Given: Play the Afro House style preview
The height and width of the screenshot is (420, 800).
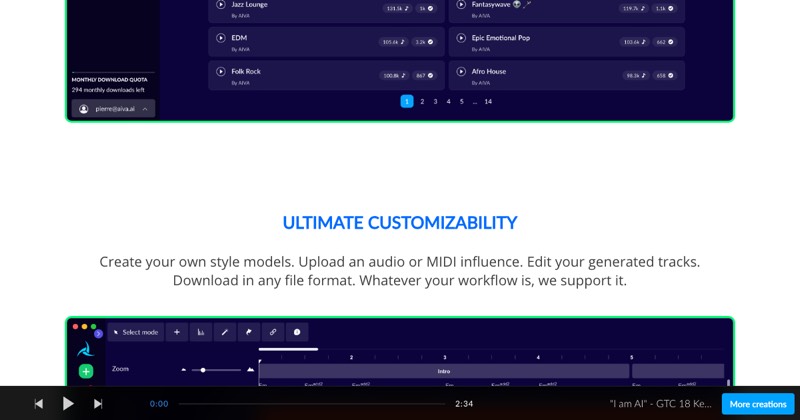Looking at the screenshot, I should click(461, 71).
